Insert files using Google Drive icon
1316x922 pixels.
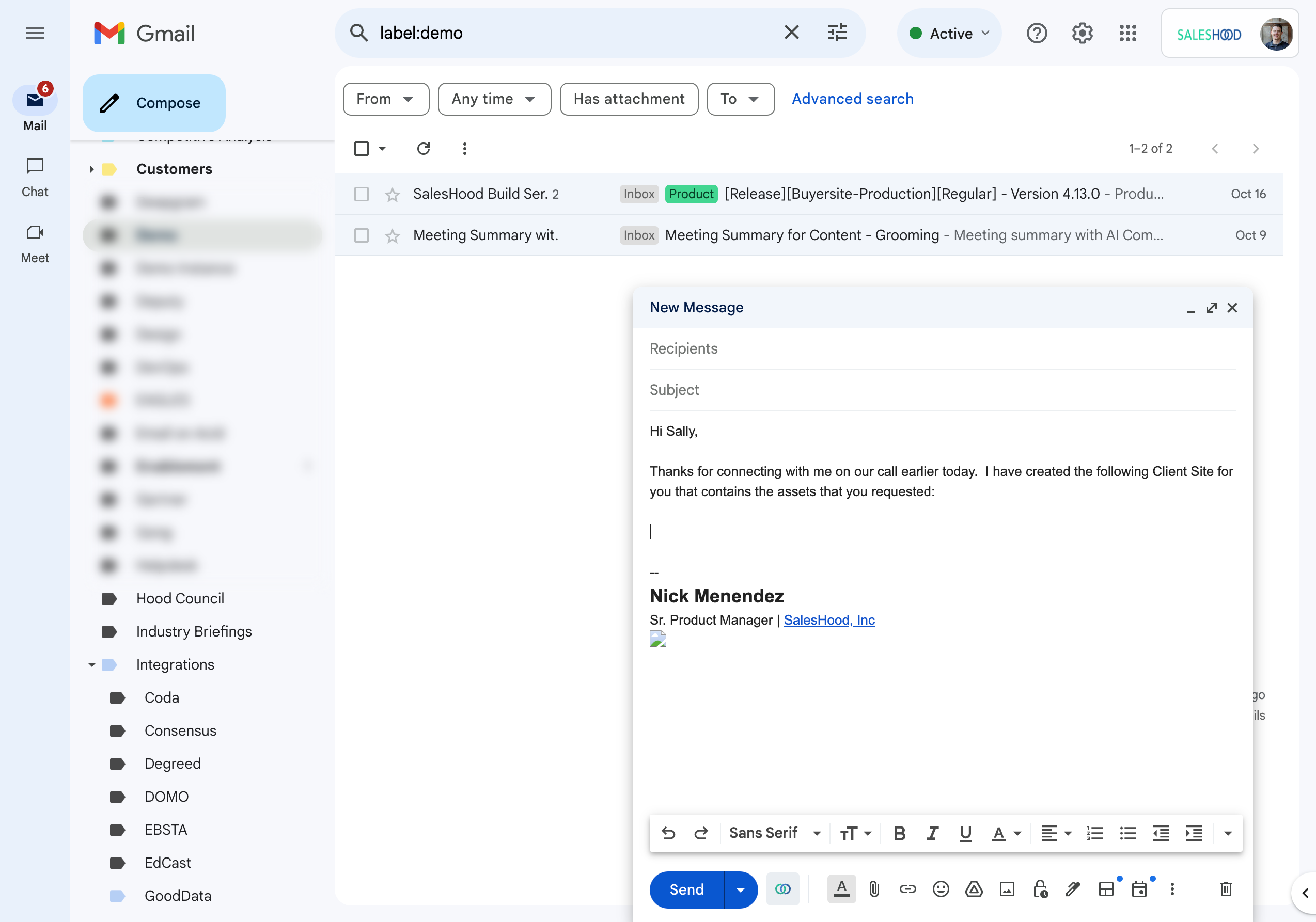click(x=974, y=889)
